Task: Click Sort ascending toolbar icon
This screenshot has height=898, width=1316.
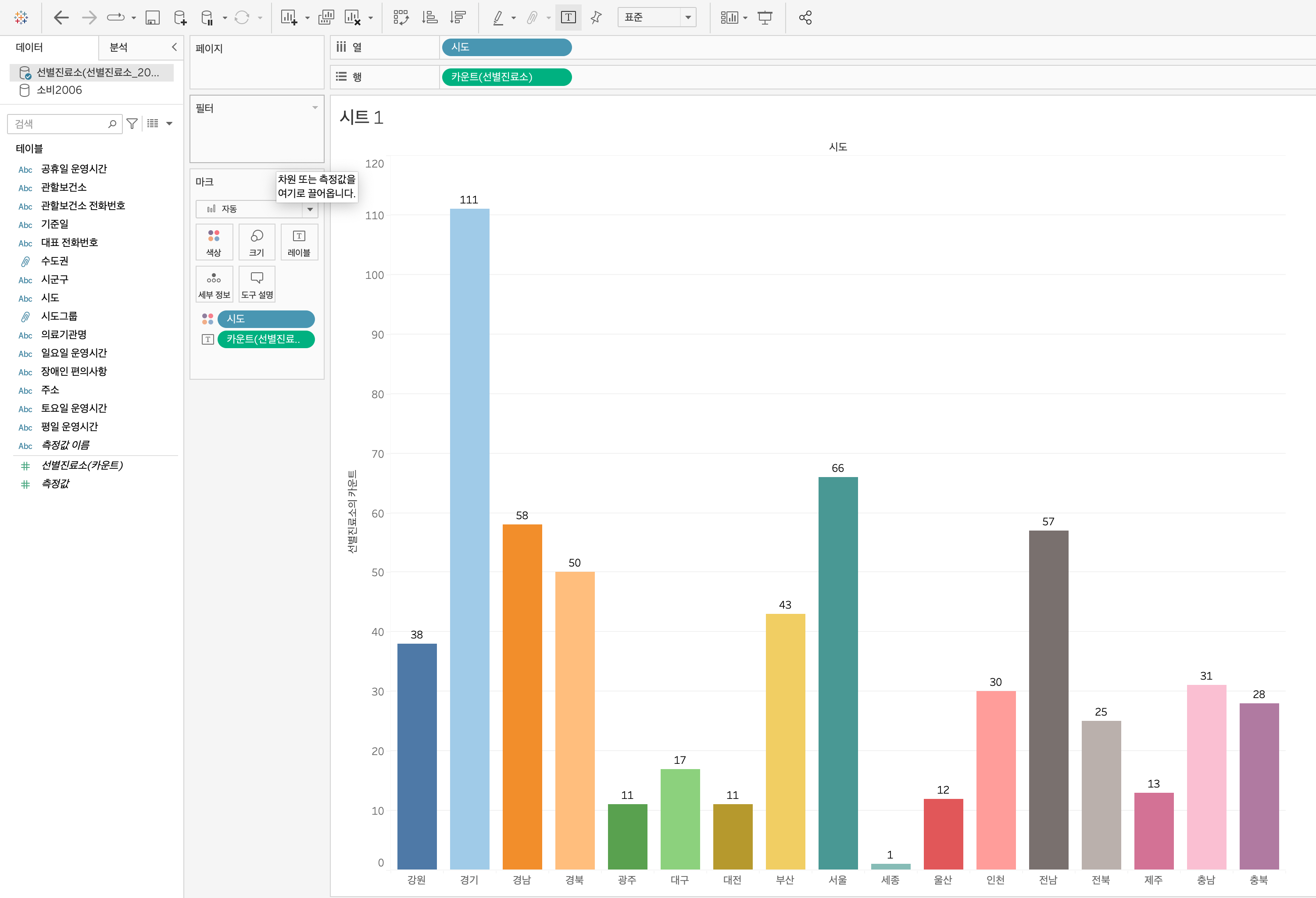Action: 430,18
